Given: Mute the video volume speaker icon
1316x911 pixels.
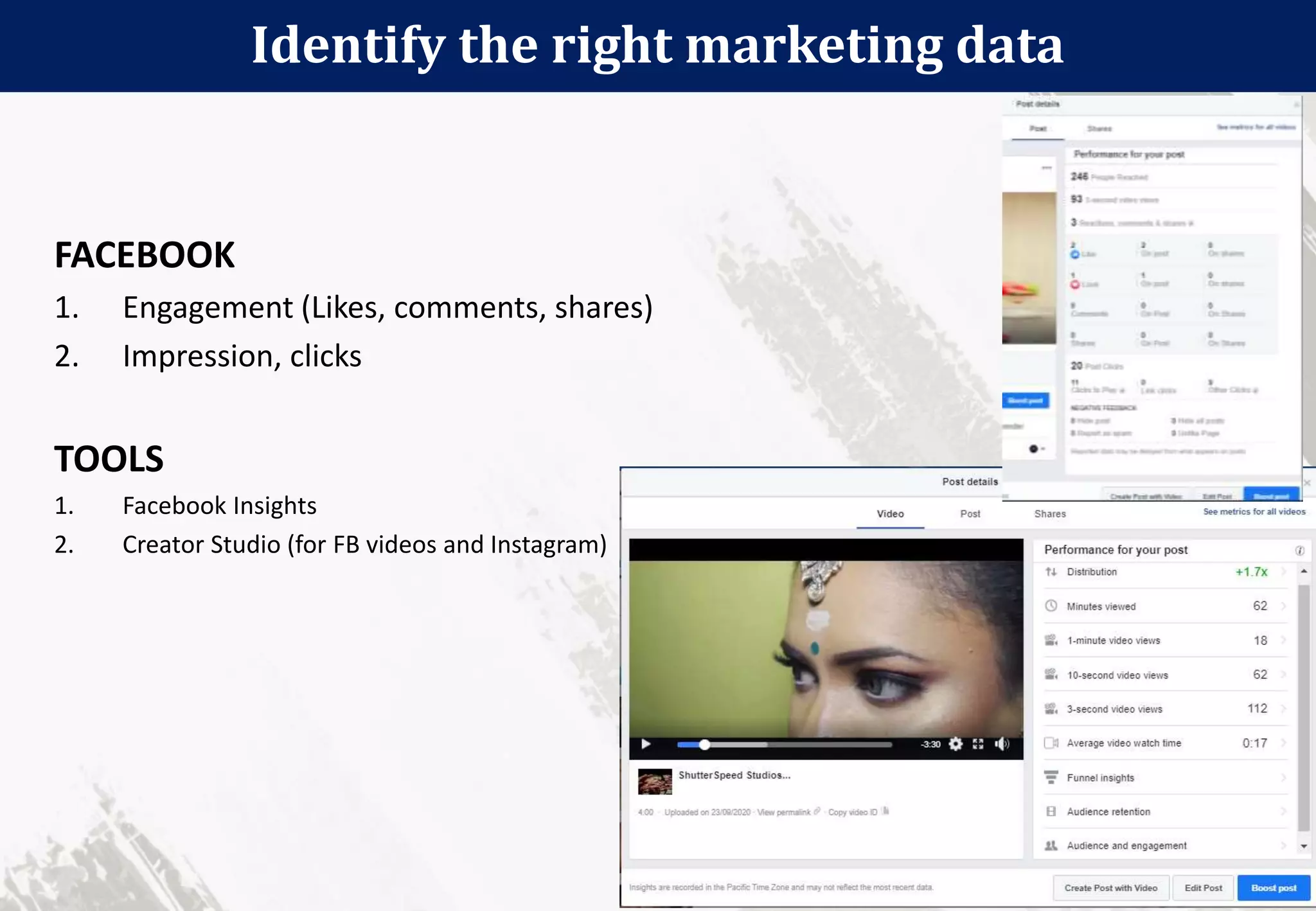Looking at the screenshot, I should [1002, 744].
